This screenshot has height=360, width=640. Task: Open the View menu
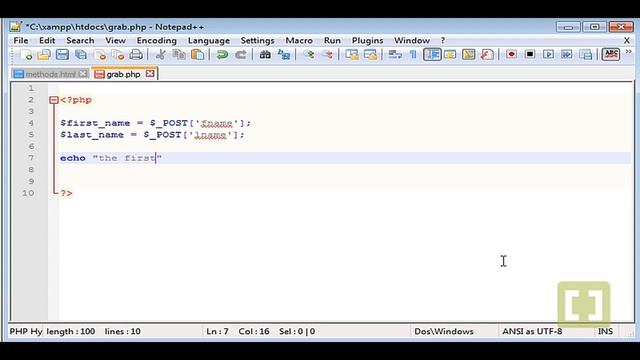tap(116, 40)
